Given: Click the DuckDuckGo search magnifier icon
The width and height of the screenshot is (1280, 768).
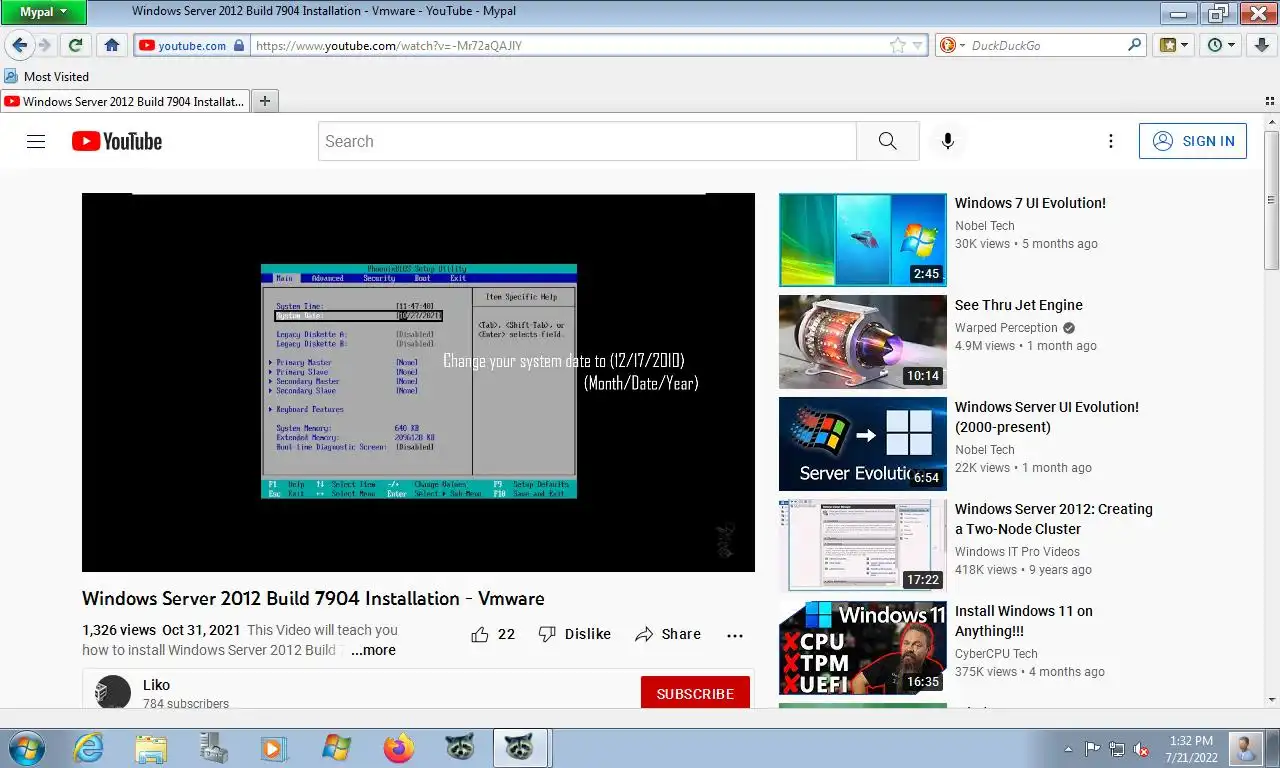Looking at the screenshot, I should coord(1135,45).
